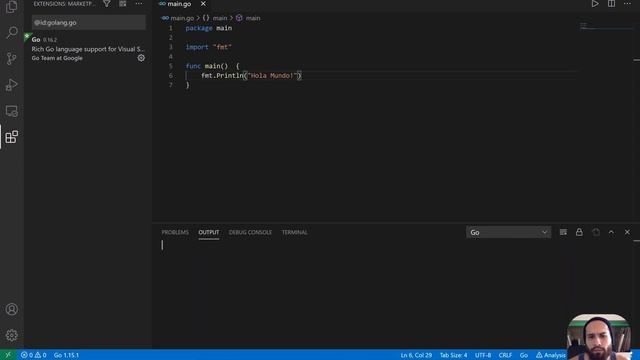Select the main.go editor tab
Viewport: 640px width, 360px height.
179,4
